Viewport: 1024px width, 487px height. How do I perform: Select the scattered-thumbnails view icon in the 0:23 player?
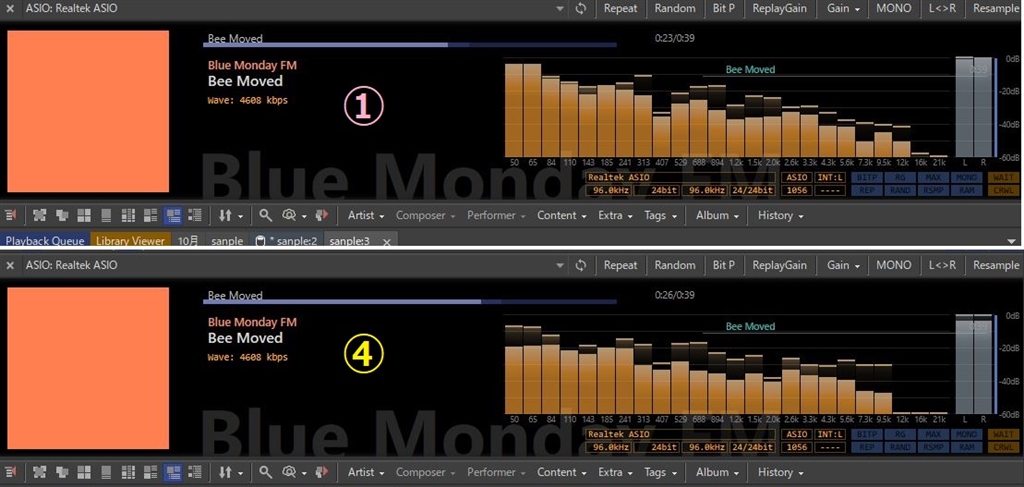point(40,215)
